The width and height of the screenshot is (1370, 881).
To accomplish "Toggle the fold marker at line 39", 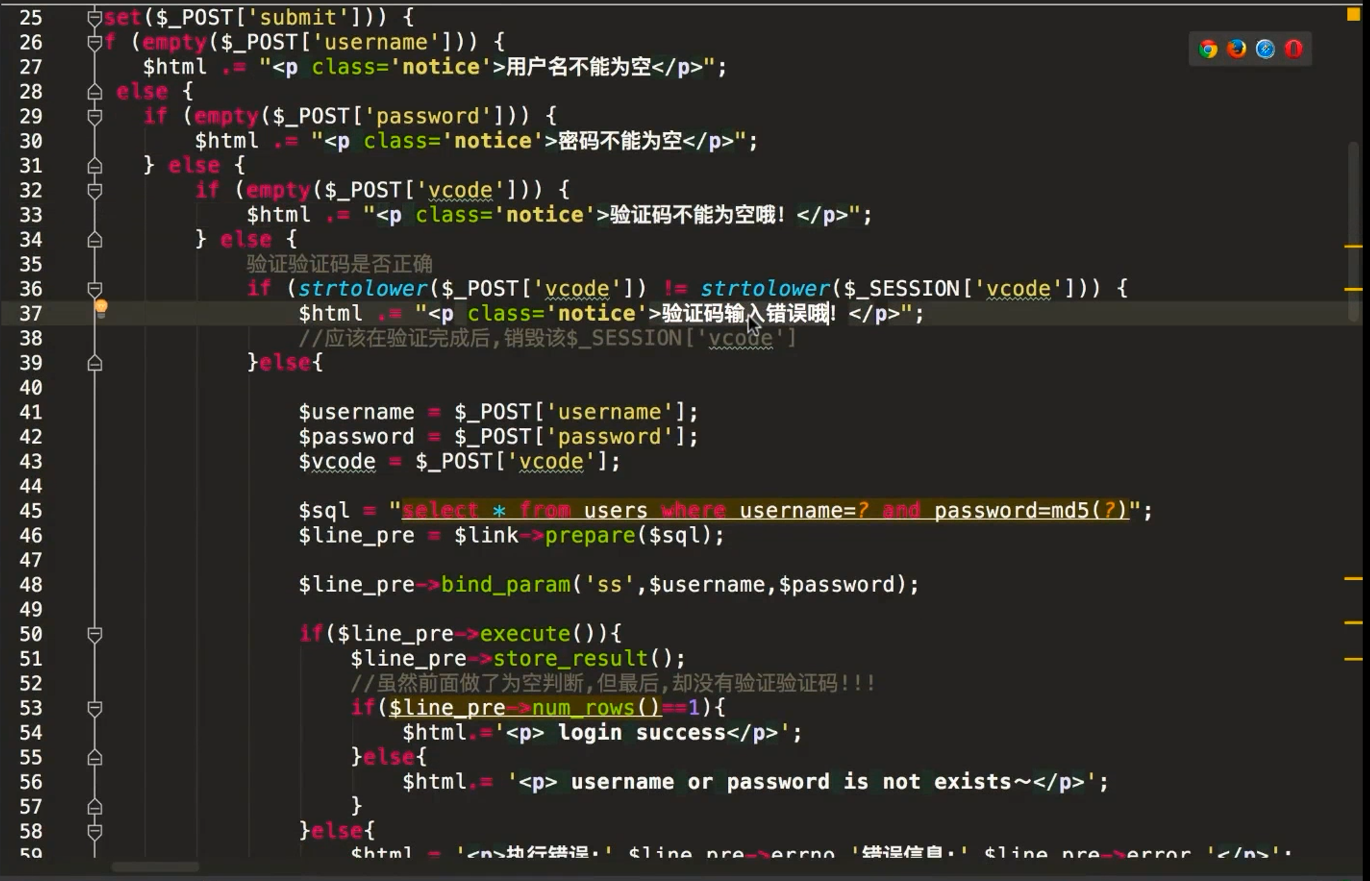I will tap(95, 363).
